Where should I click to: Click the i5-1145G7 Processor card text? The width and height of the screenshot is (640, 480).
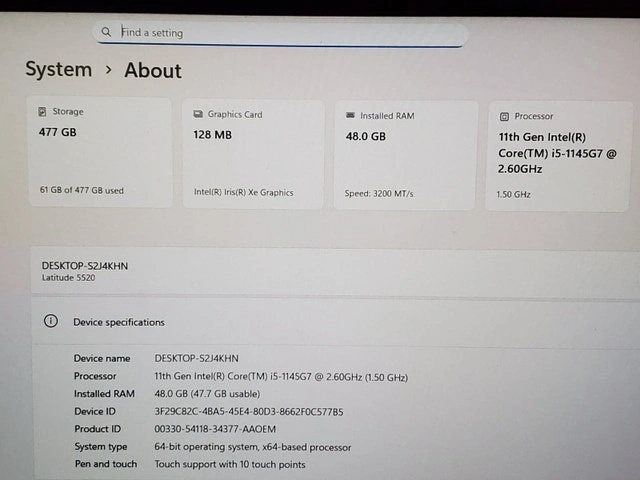(557, 153)
